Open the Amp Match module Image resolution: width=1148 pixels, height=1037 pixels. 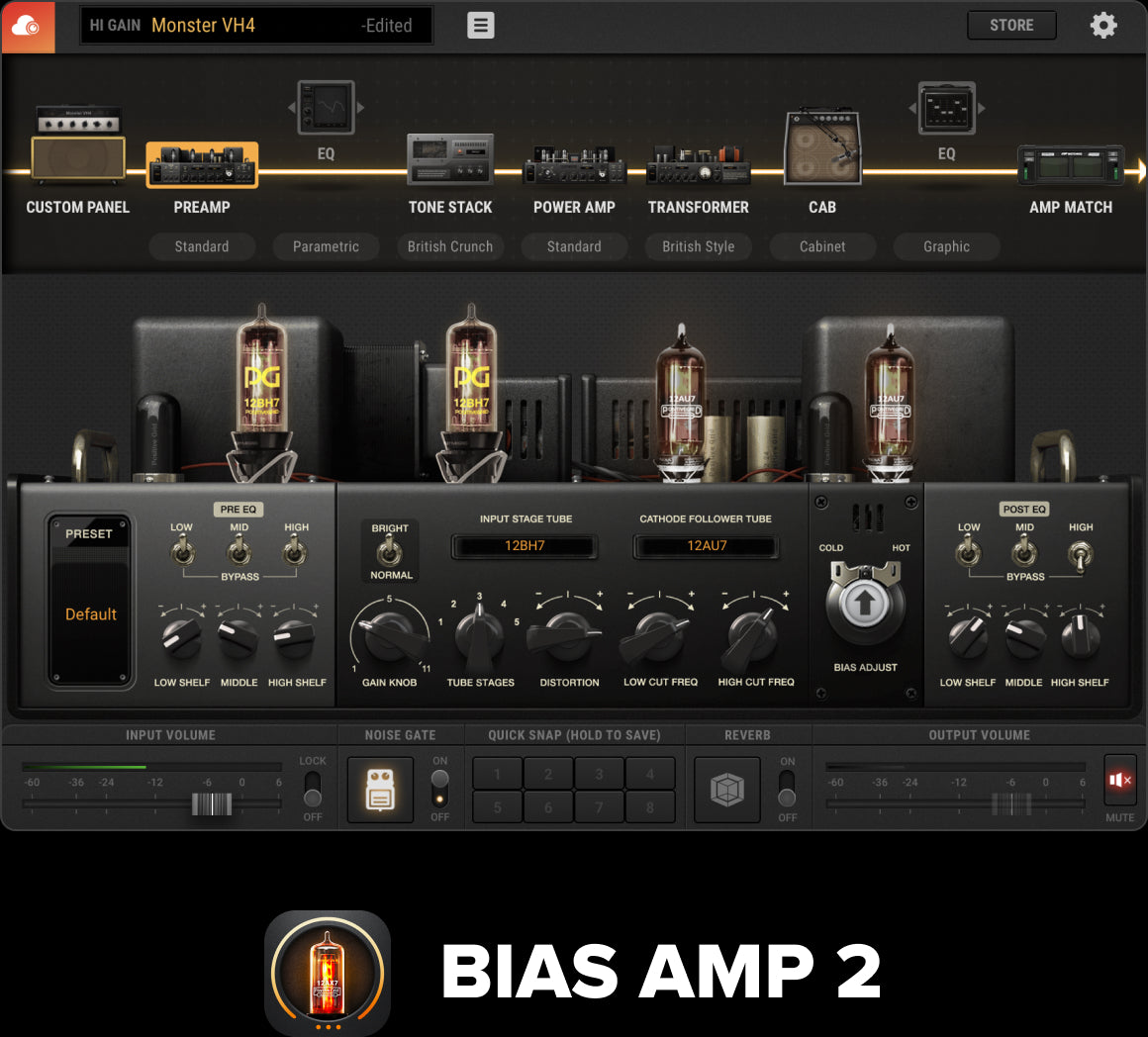(x=1071, y=165)
